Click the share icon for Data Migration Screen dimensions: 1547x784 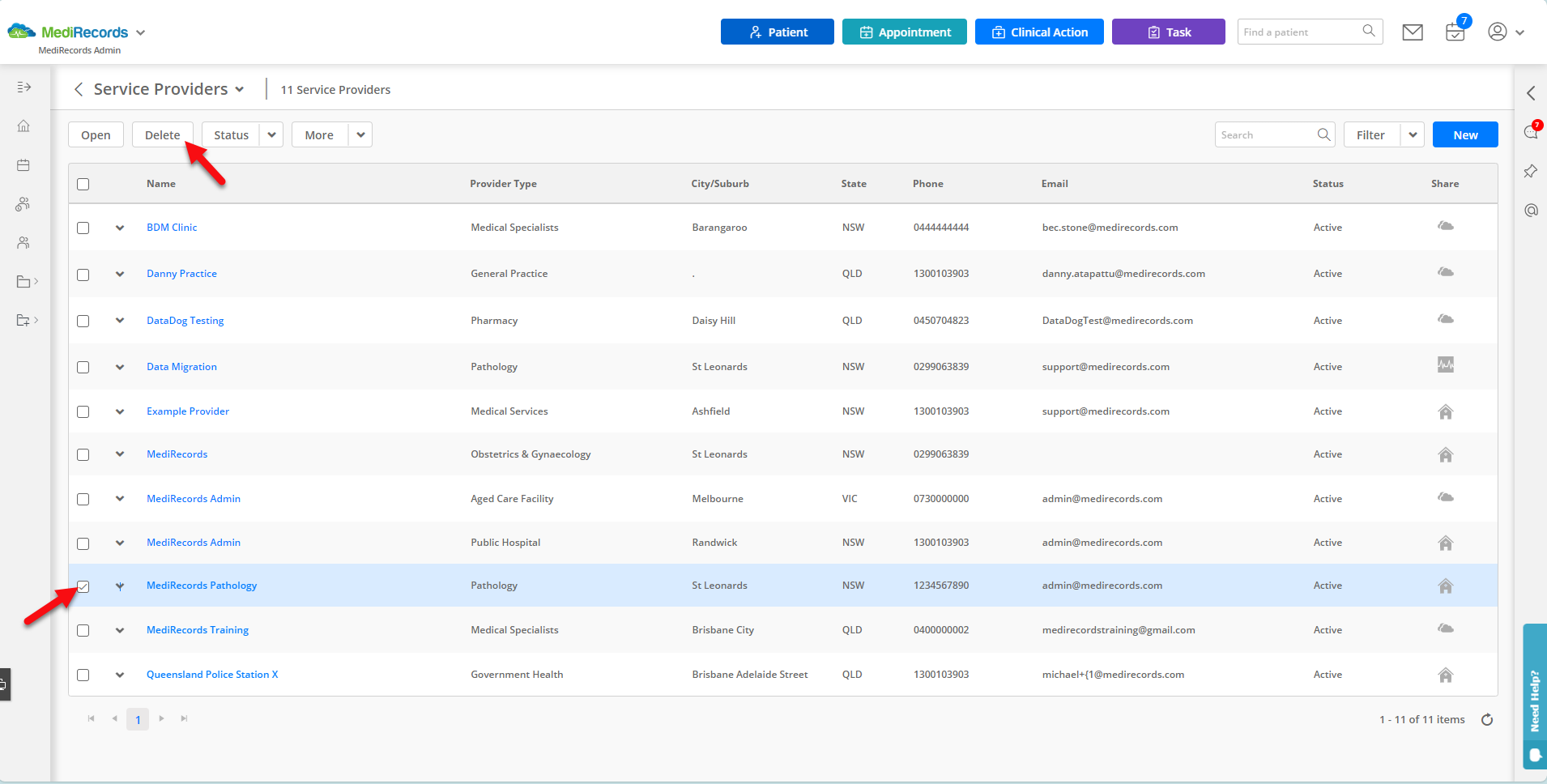(x=1445, y=365)
